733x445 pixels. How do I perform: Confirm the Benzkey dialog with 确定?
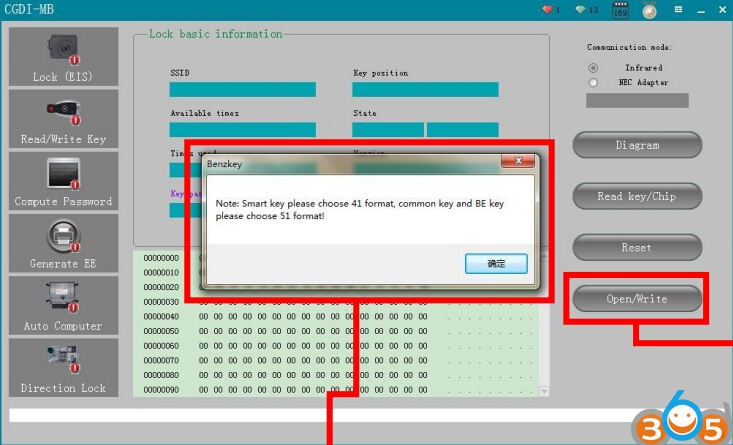pyautogui.click(x=496, y=264)
